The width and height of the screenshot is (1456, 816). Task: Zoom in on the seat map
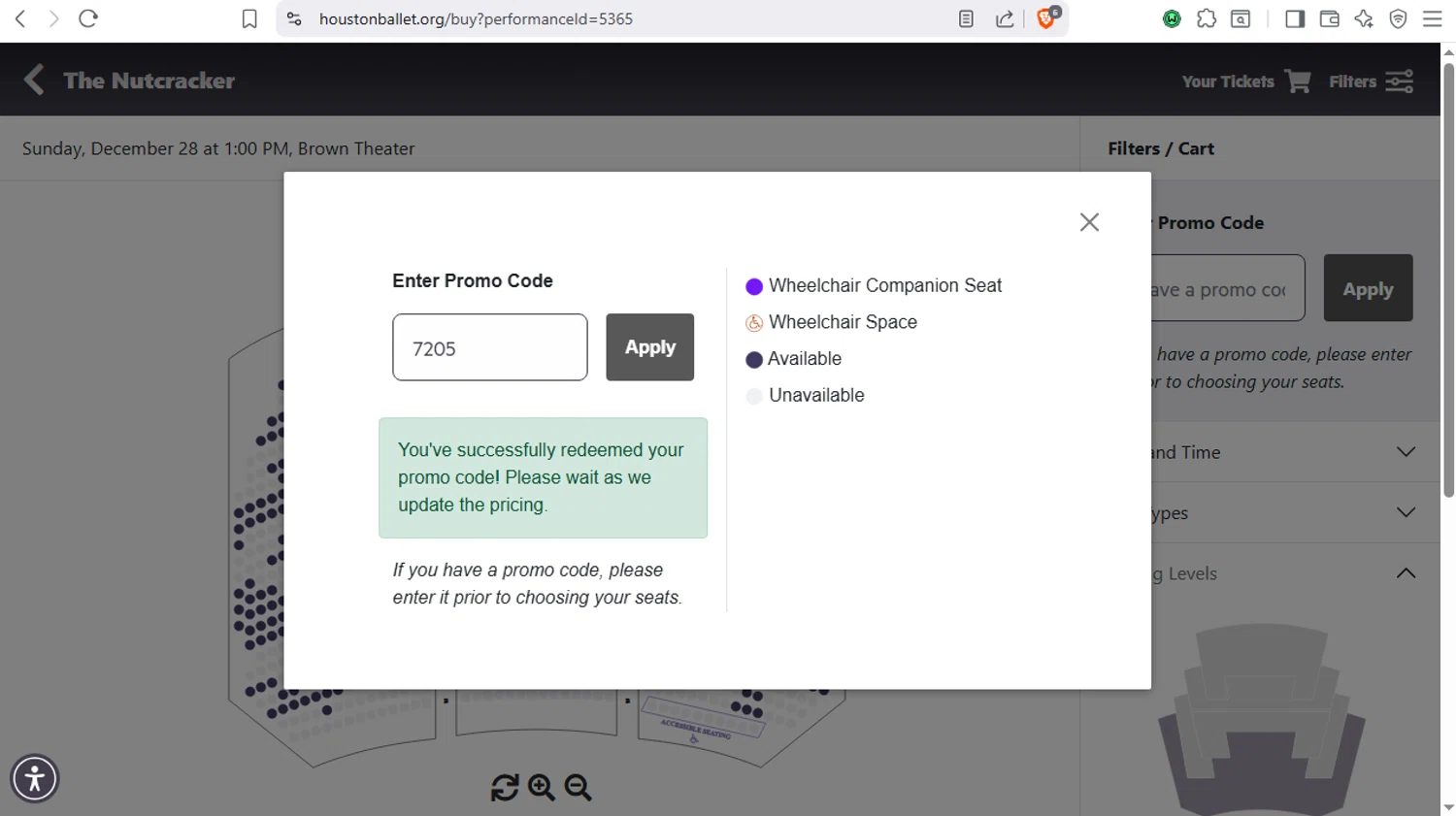[x=542, y=787]
